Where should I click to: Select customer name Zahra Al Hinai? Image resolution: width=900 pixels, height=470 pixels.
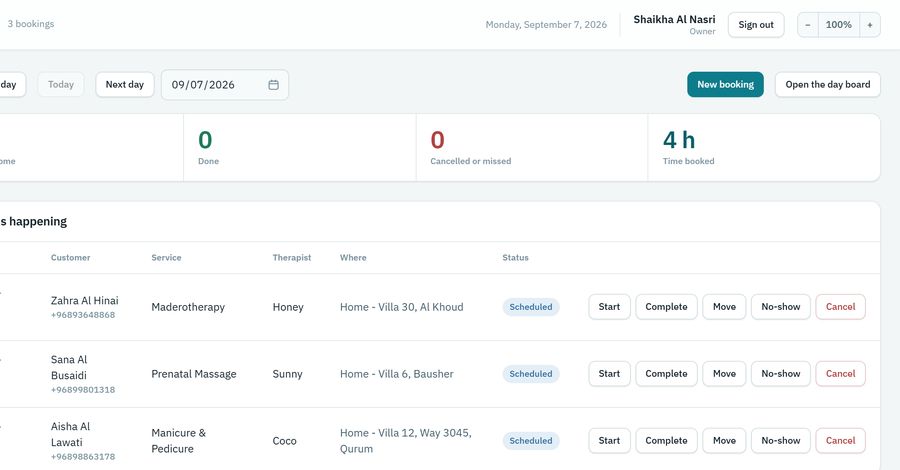pyautogui.click(x=84, y=301)
